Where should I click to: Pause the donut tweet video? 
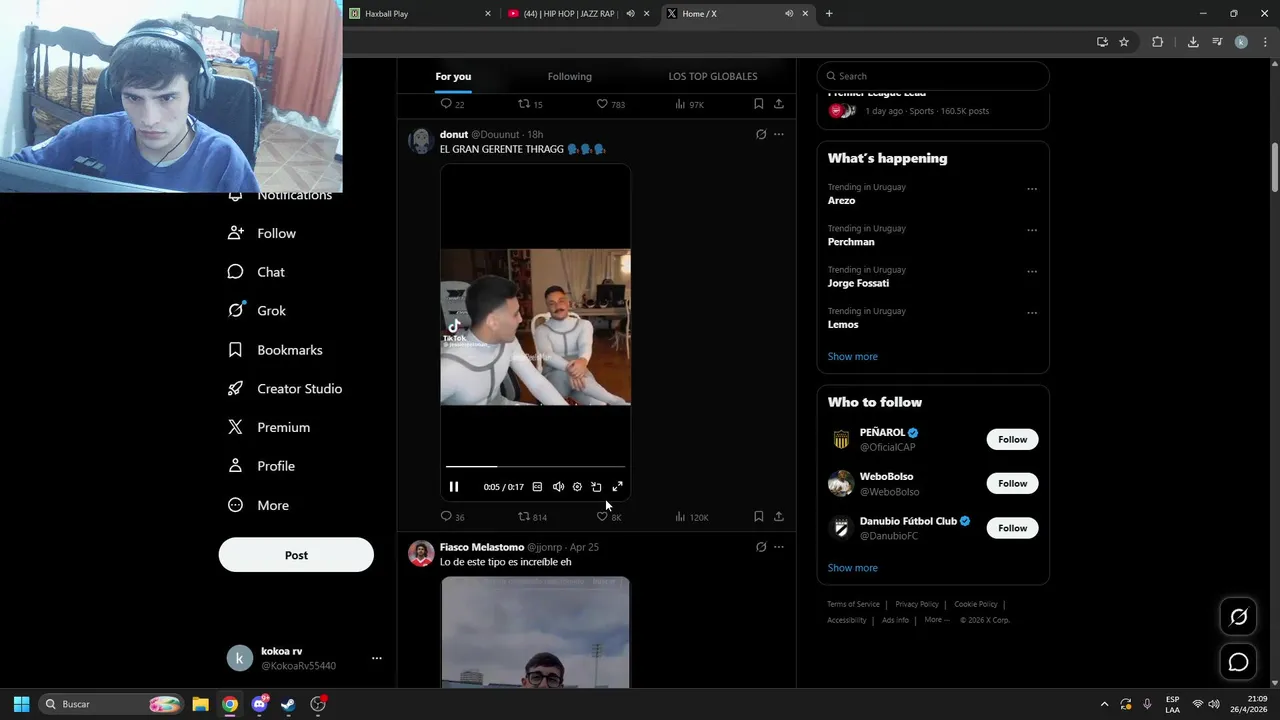point(454,487)
